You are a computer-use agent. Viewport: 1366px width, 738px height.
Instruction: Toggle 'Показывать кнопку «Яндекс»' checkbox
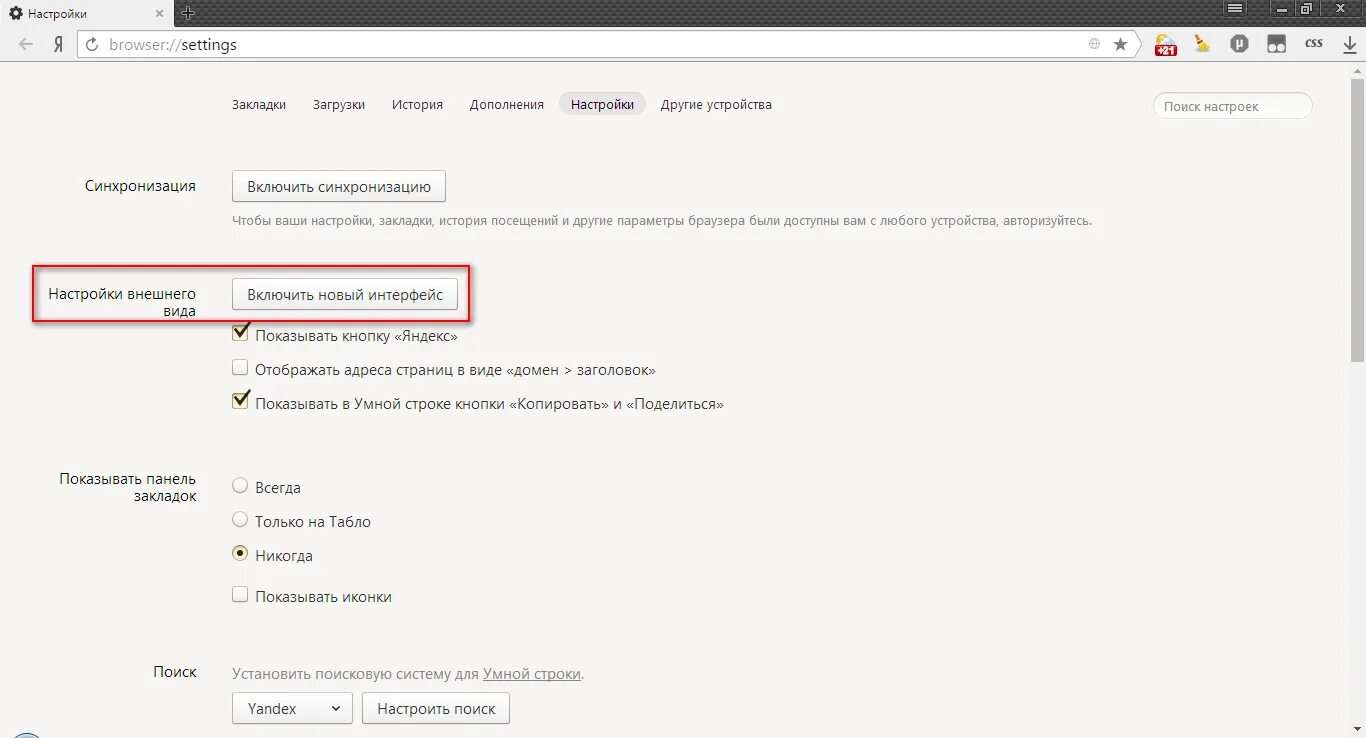[x=240, y=334]
